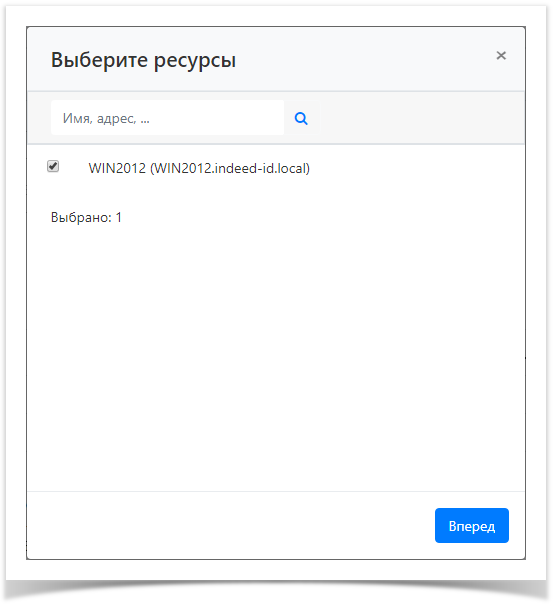This screenshot has width=560, height=609.
Task: Select the WIN2012 (WIN2012.indeed-id.local) label
Action: 199,168
